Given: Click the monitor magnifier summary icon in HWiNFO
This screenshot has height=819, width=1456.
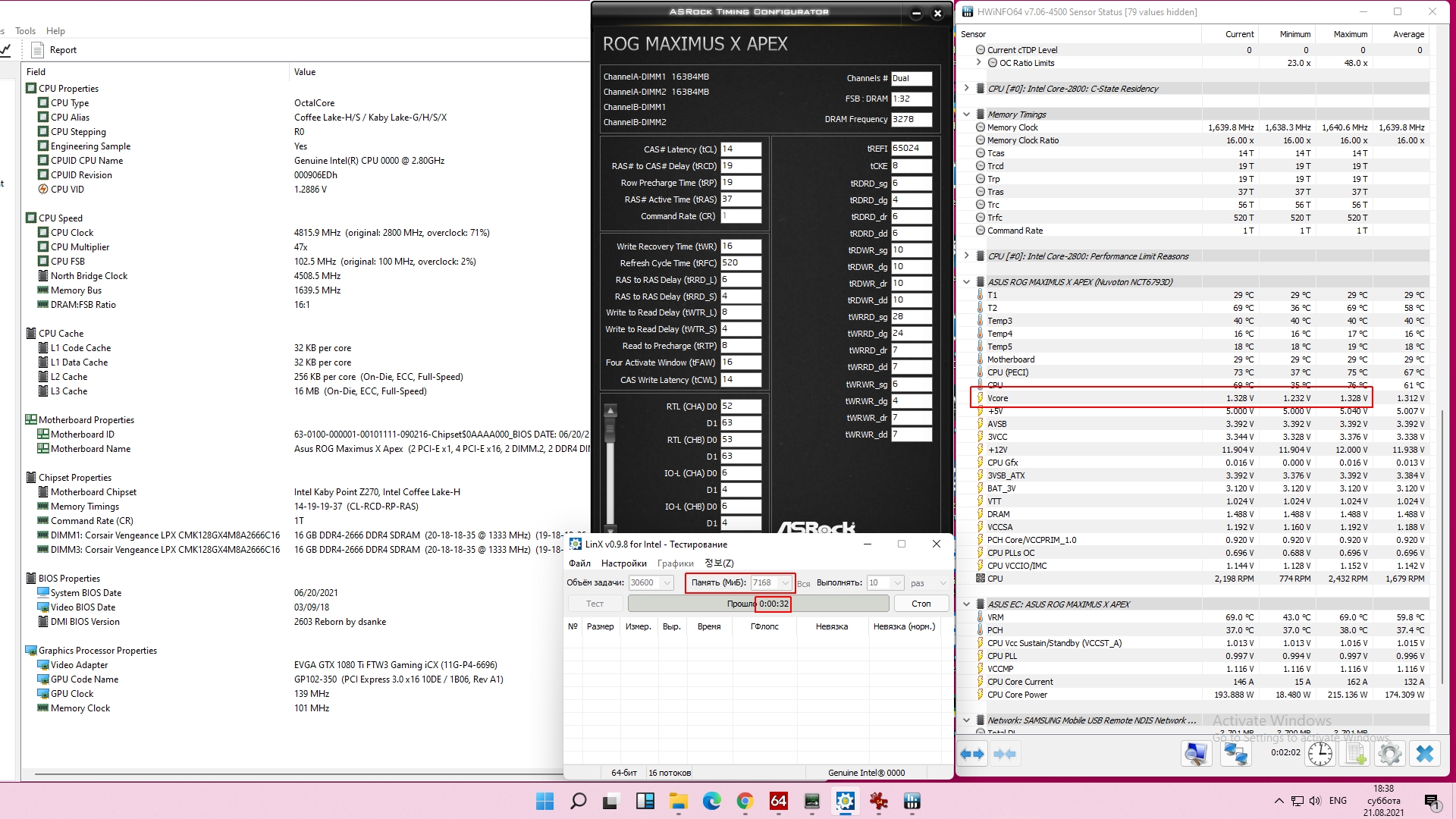Looking at the screenshot, I should 1196,754.
